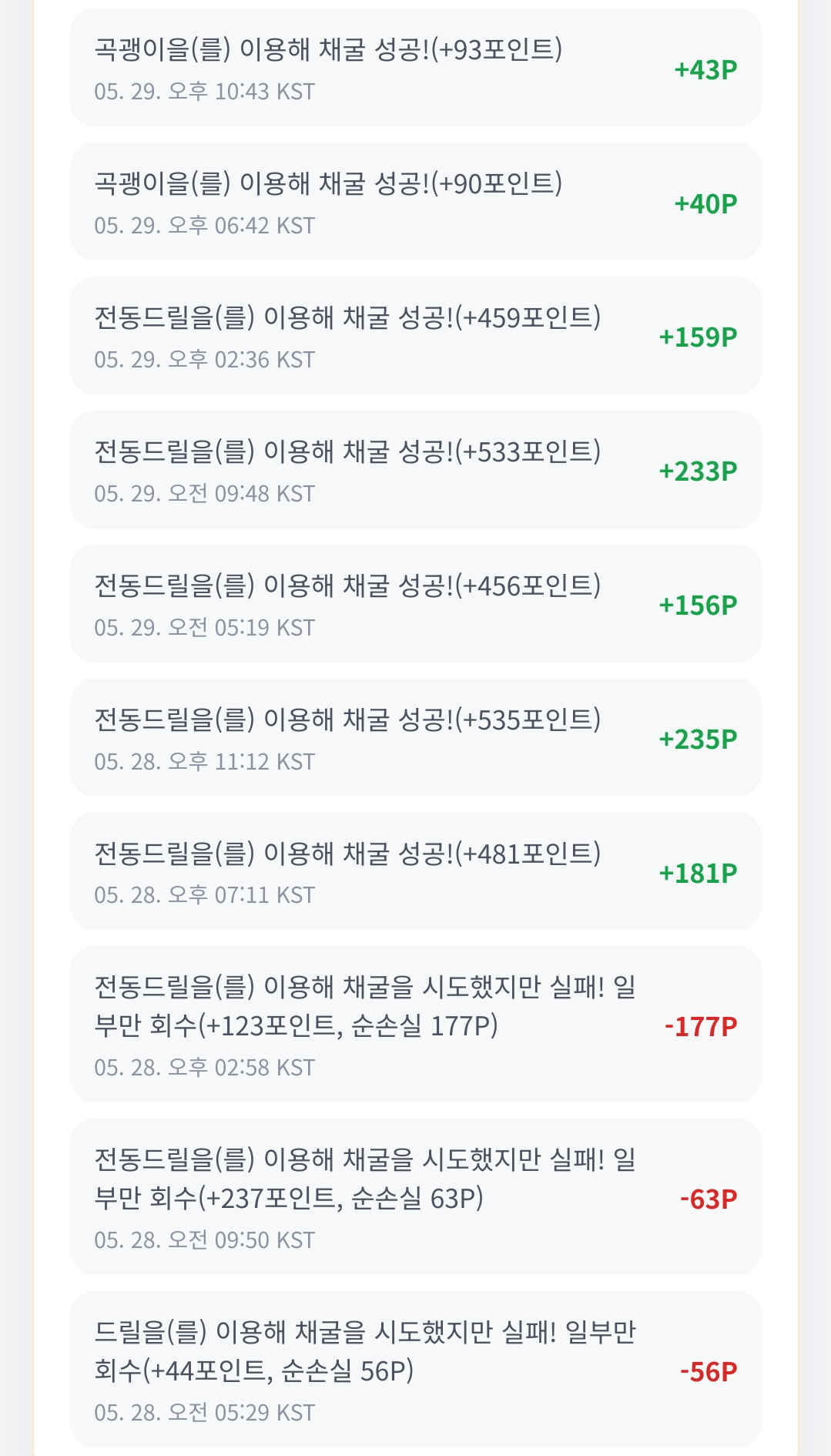This screenshot has height=1456, width=831.
Task: Click the -177P red loss amount
Action: pyautogui.click(x=701, y=1027)
